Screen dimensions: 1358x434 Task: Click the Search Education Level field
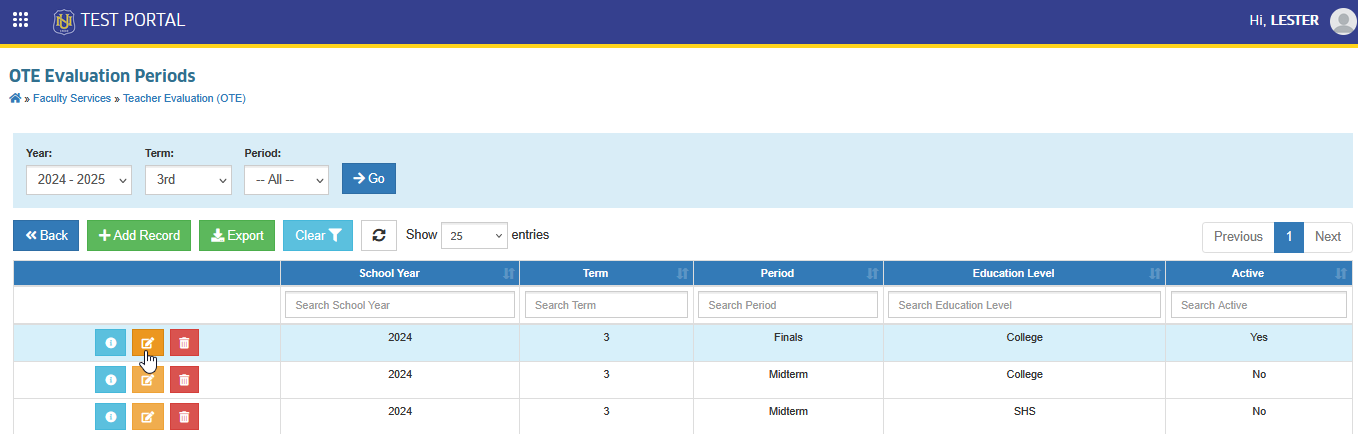pos(1024,305)
